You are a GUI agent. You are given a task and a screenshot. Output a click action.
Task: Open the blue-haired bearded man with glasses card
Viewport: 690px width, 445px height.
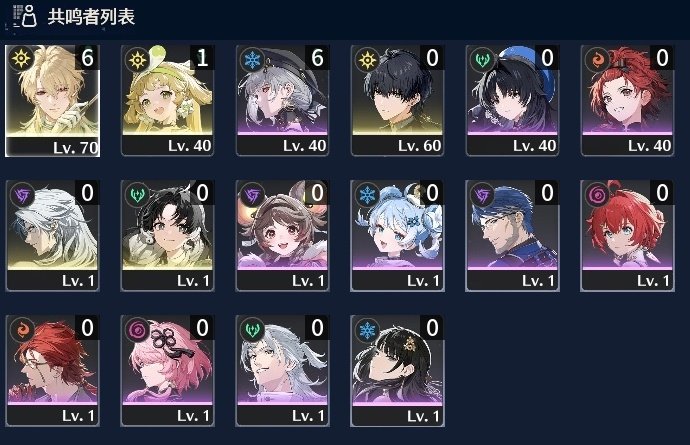click(512, 236)
